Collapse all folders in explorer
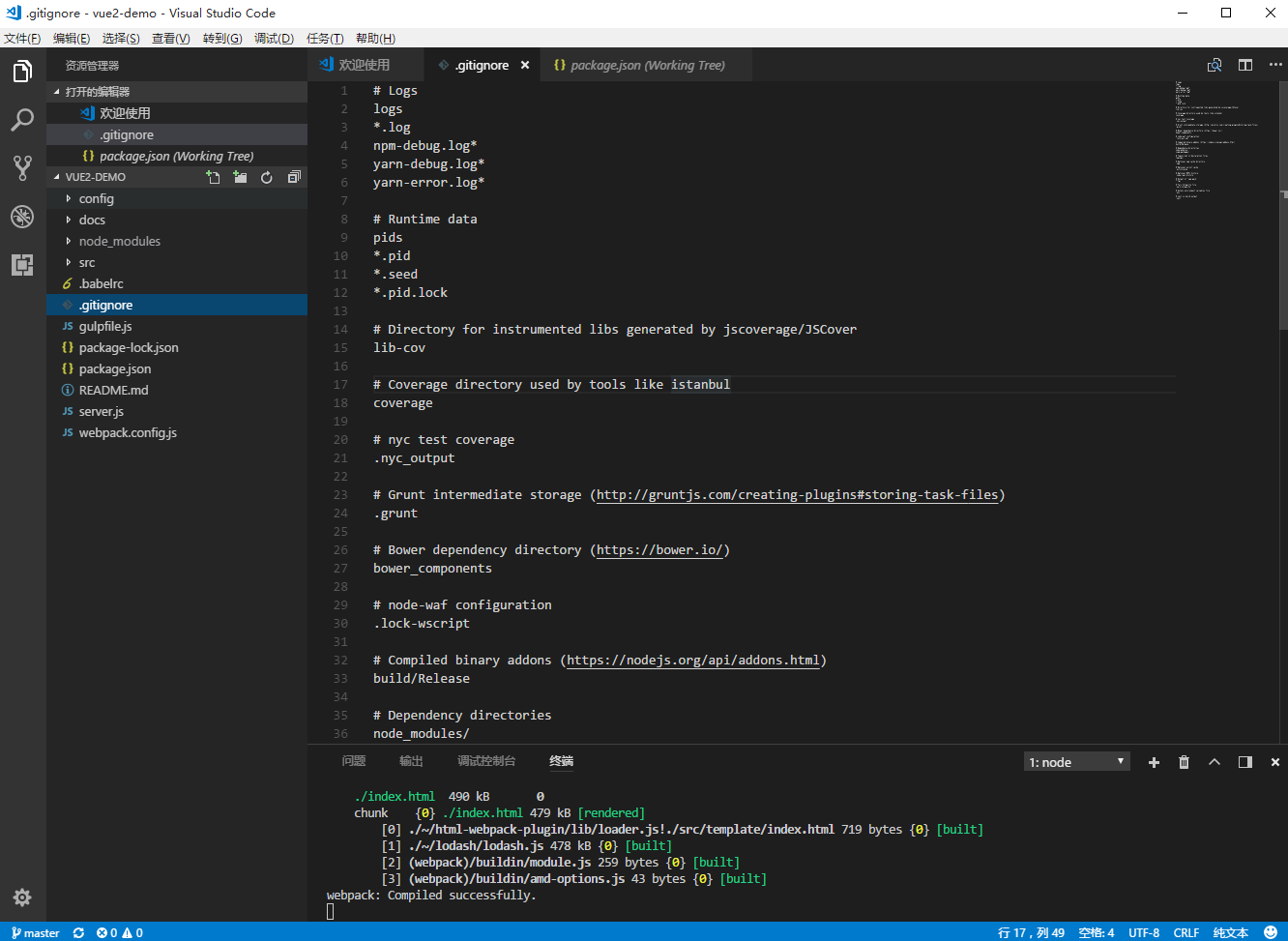 click(294, 177)
